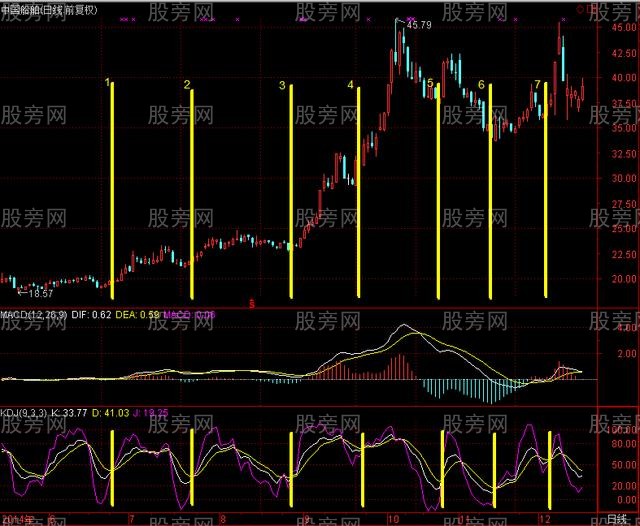Click the 42.50 price axis label
640x526 pixels.
(624, 53)
